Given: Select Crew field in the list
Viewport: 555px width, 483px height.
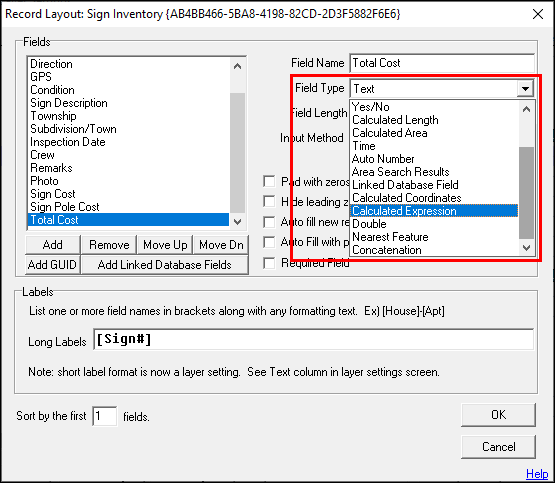Looking at the screenshot, I should (128, 155).
